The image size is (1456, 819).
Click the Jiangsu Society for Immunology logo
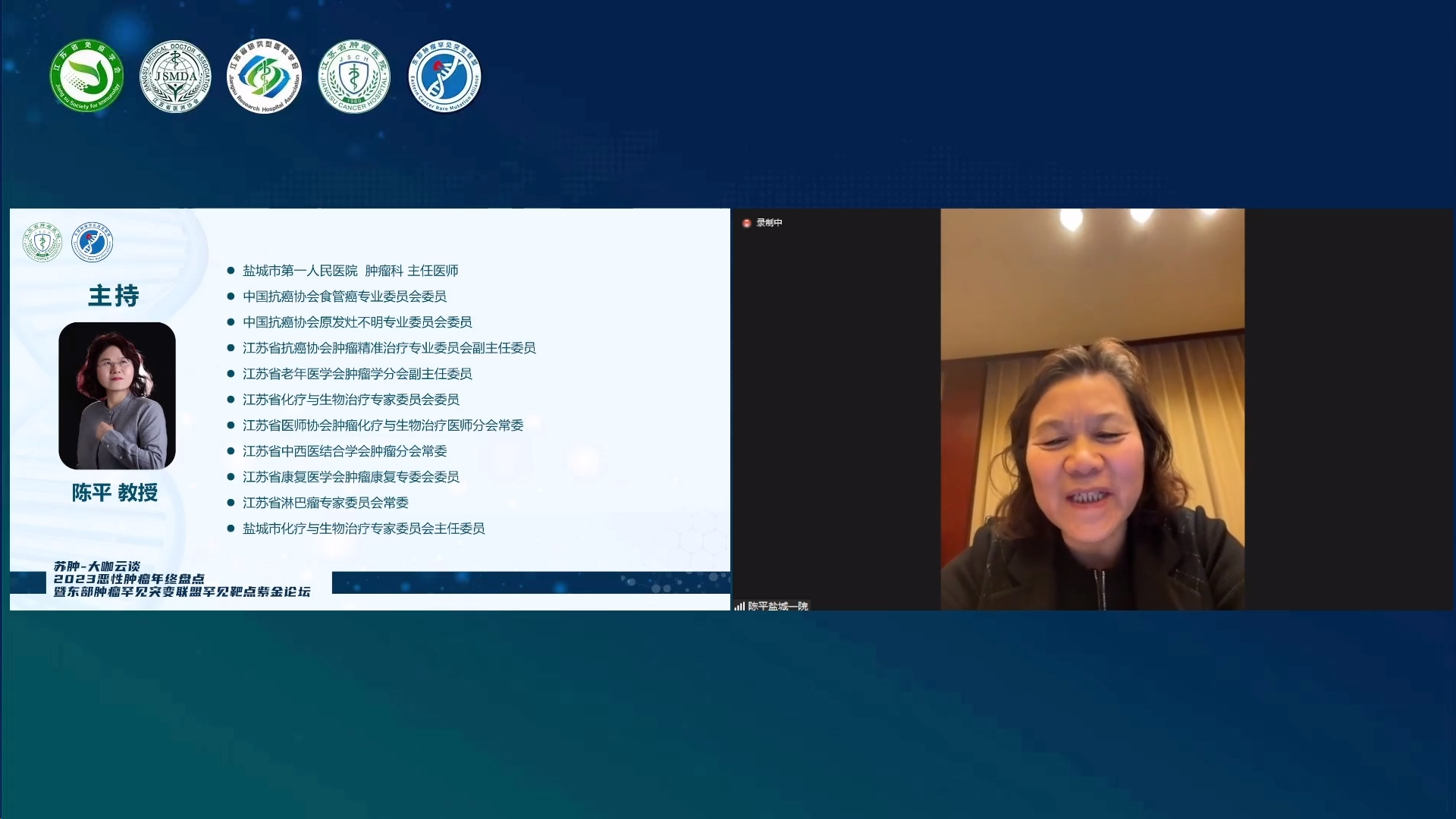(86, 77)
